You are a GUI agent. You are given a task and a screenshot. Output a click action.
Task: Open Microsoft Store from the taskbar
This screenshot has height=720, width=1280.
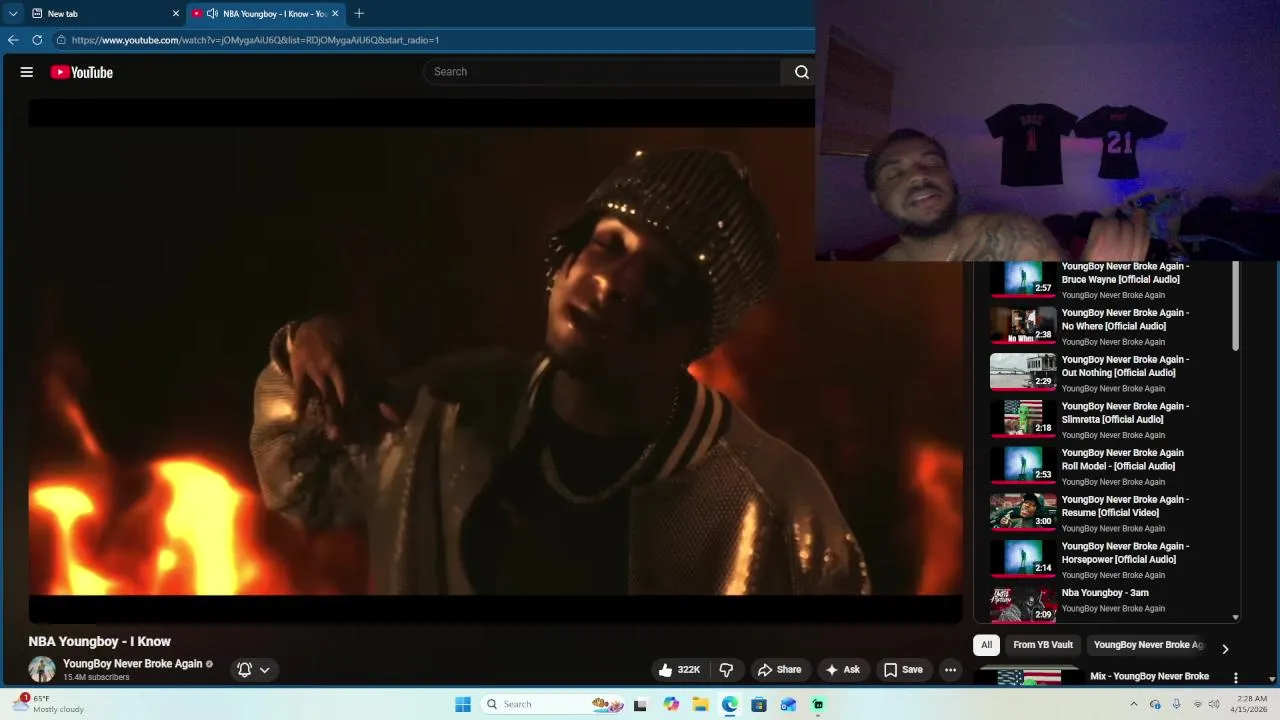click(x=759, y=704)
